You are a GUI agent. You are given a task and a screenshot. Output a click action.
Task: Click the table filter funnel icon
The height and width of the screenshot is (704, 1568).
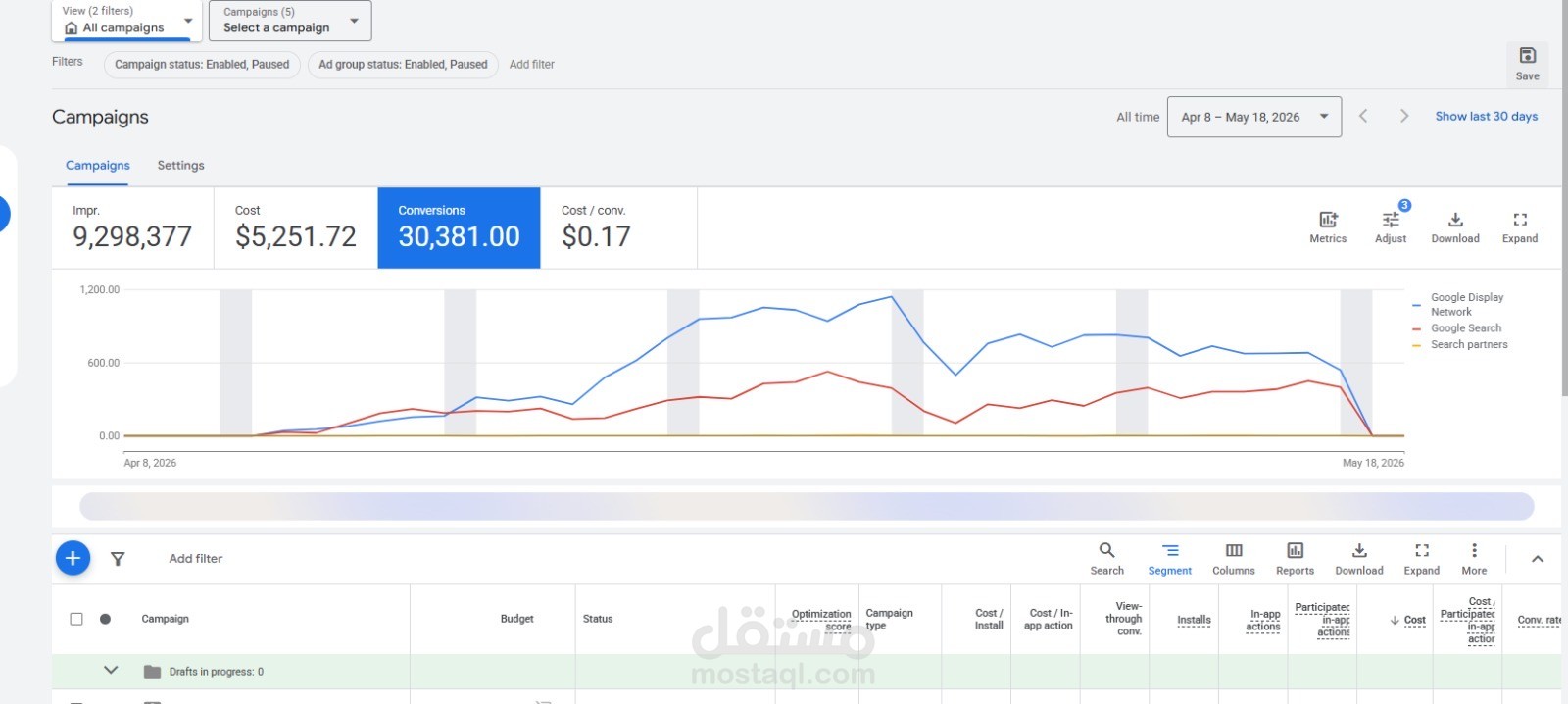pyautogui.click(x=118, y=558)
